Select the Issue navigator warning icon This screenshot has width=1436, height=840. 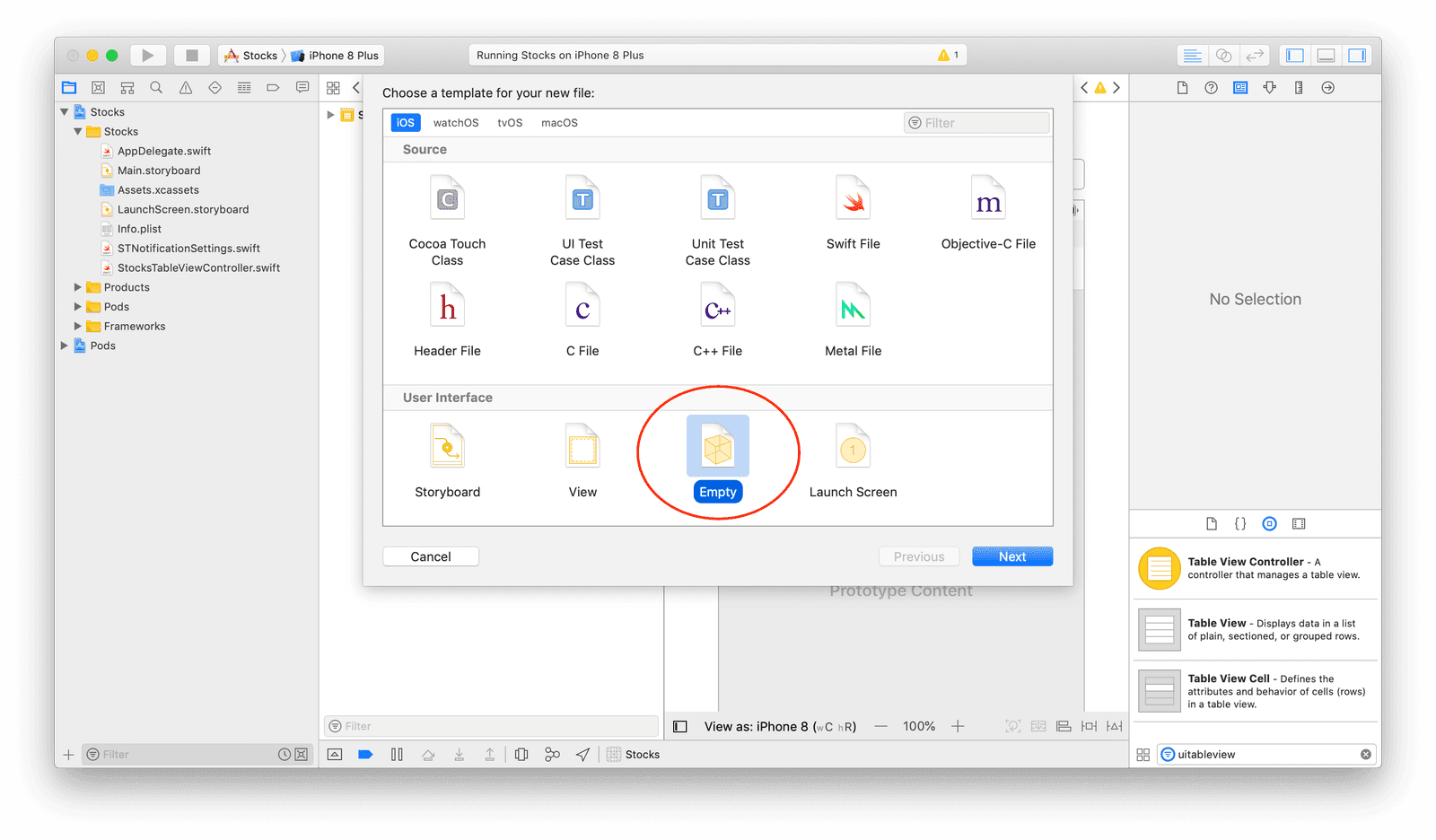(185, 87)
